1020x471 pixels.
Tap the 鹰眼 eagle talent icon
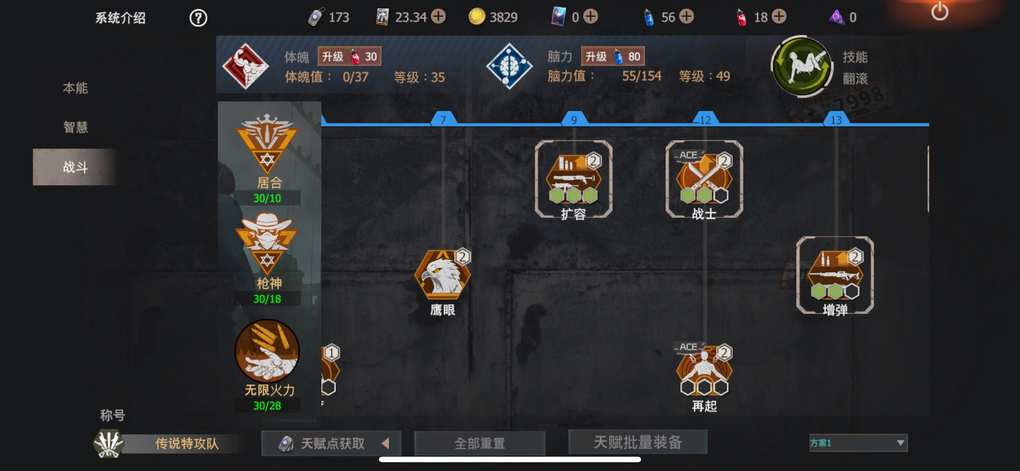[x=443, y=275]
